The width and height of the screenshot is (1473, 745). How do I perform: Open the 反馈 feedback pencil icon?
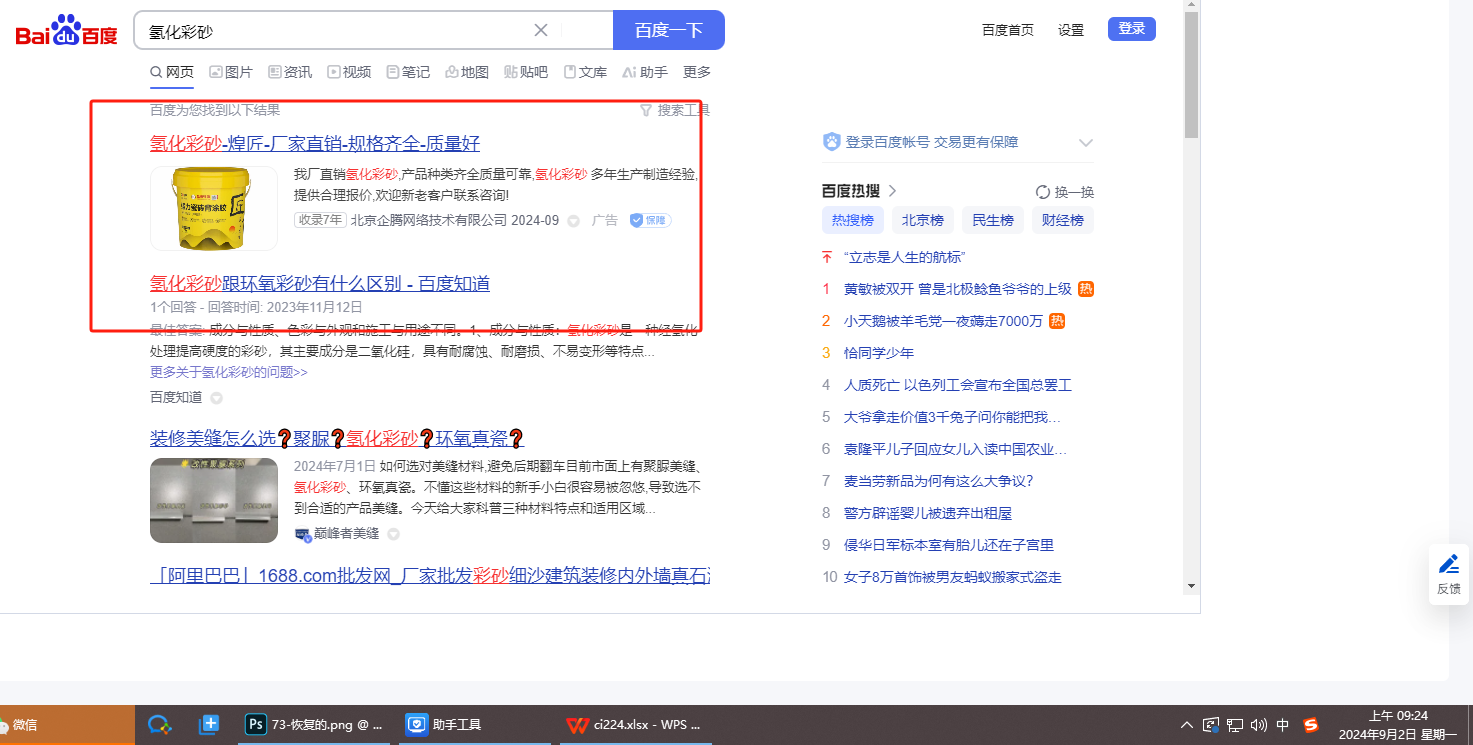[x=1448, y=564]
